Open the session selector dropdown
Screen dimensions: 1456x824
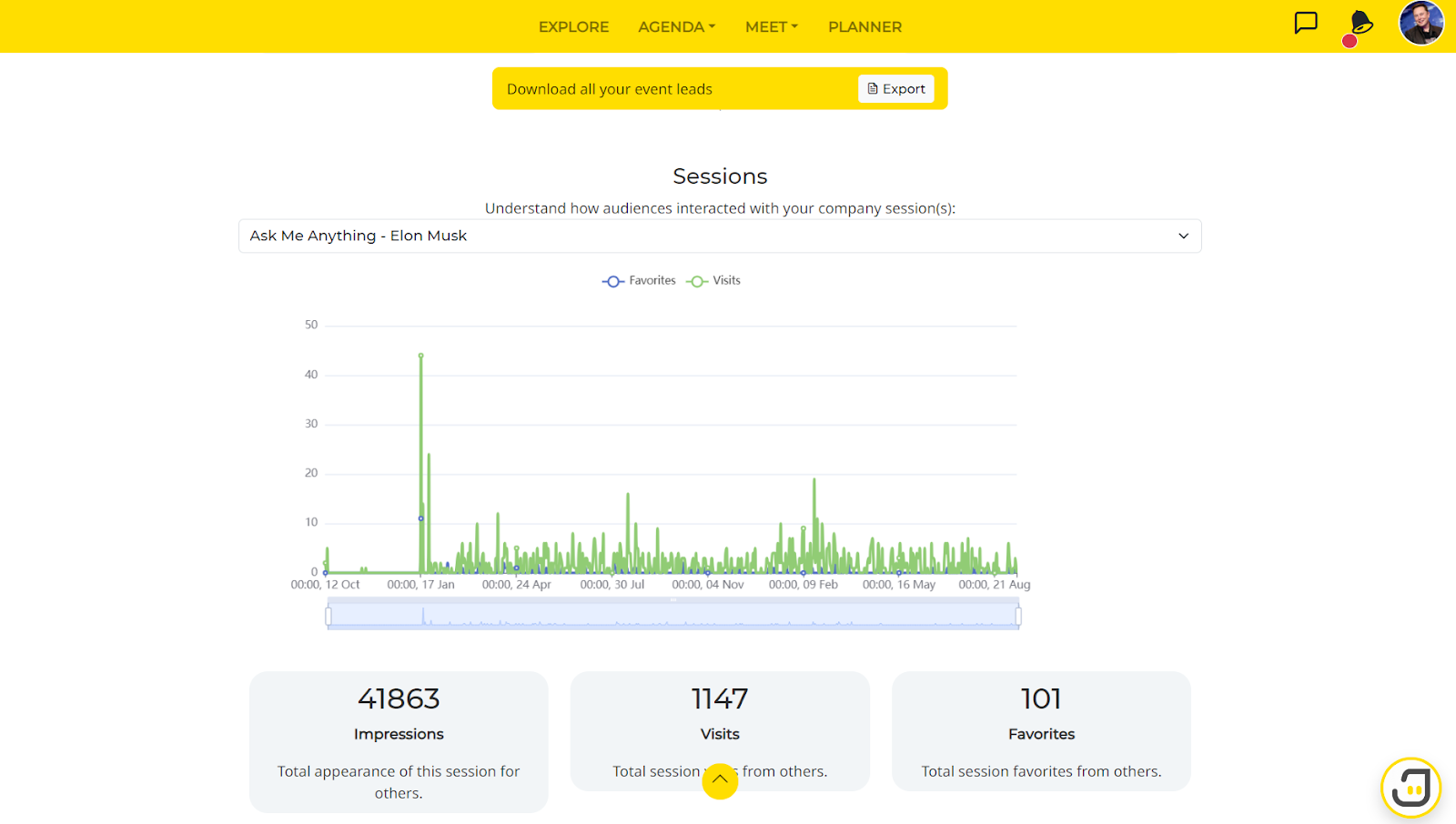coord(720,236)
